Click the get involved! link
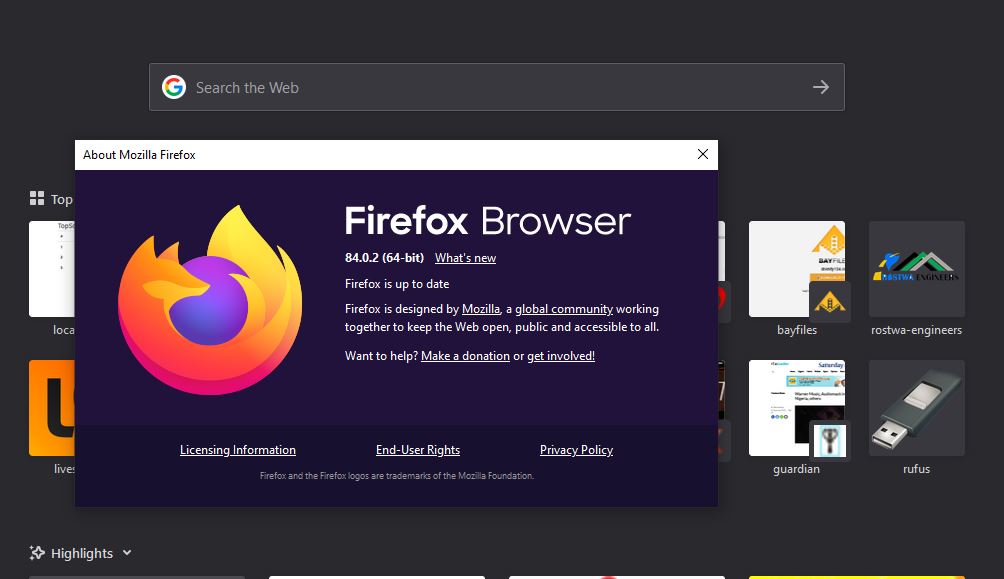This screenshot has height=579, width=1004. tap(561, 356)
